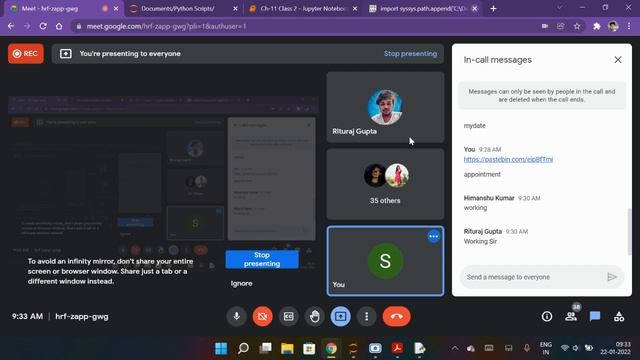Leave the call with red hang-up button
This screenshot has width=640, height=360.
pyautogui.click(x=396, y=316)
